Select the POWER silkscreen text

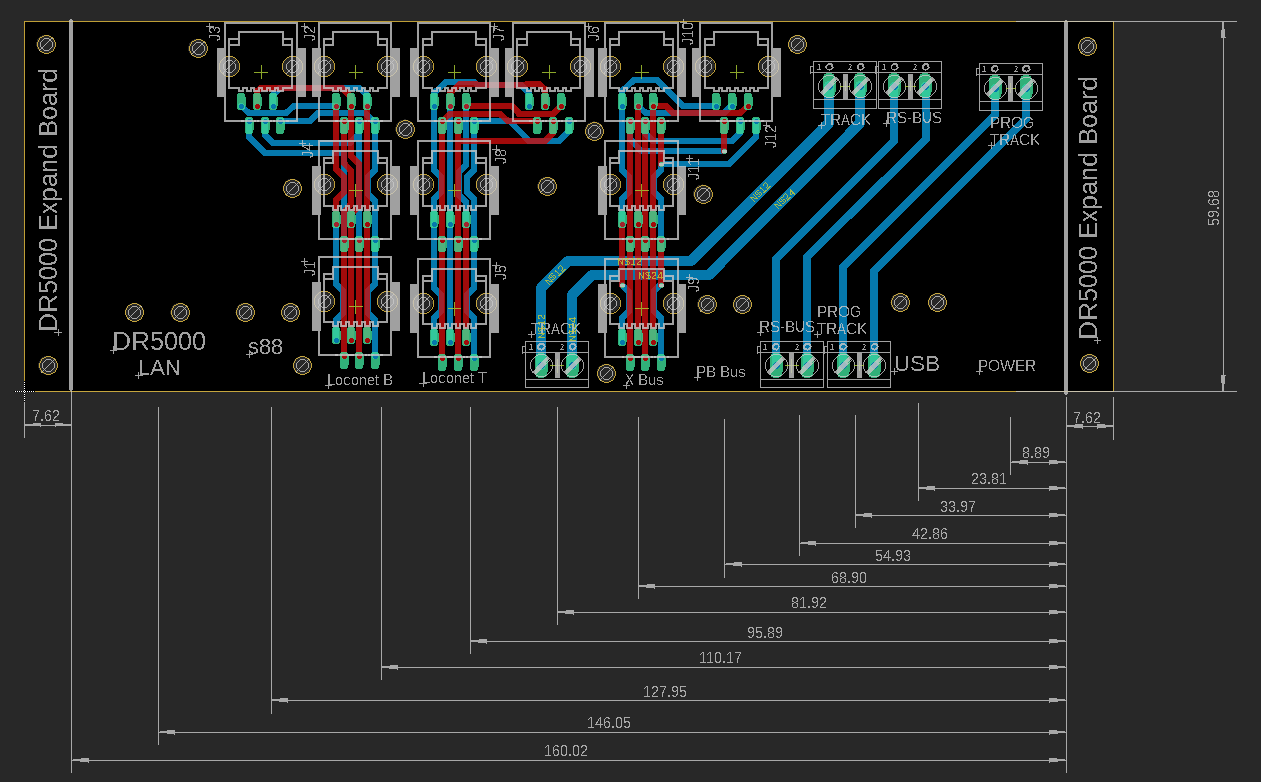click(x=1007, y=366)
